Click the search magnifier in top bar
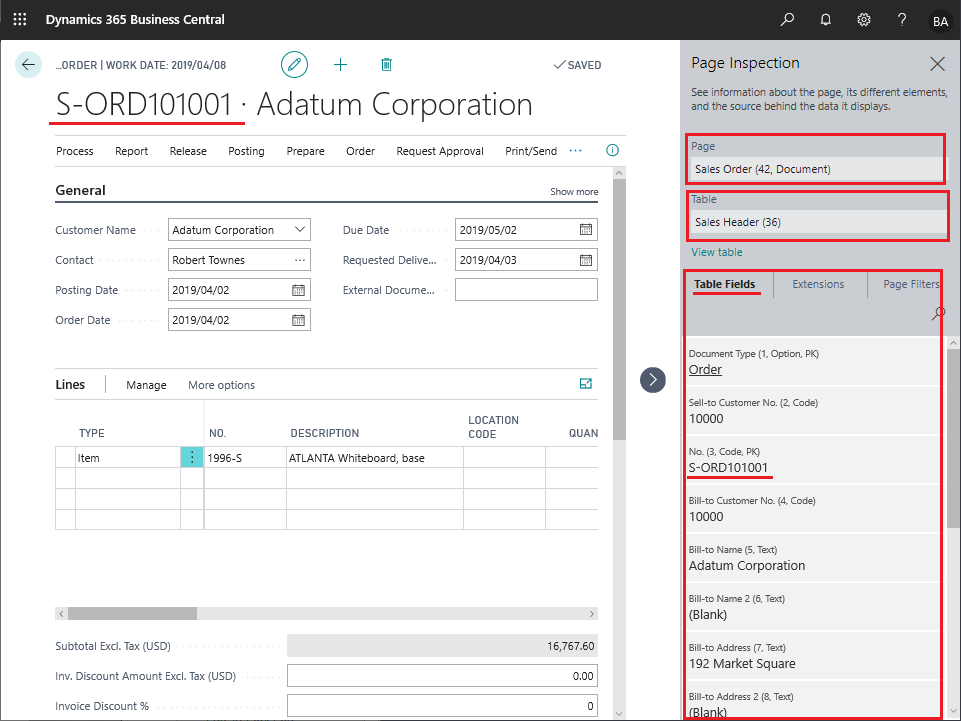The width and height of the screenshot is (961, 721). point(787,20)
